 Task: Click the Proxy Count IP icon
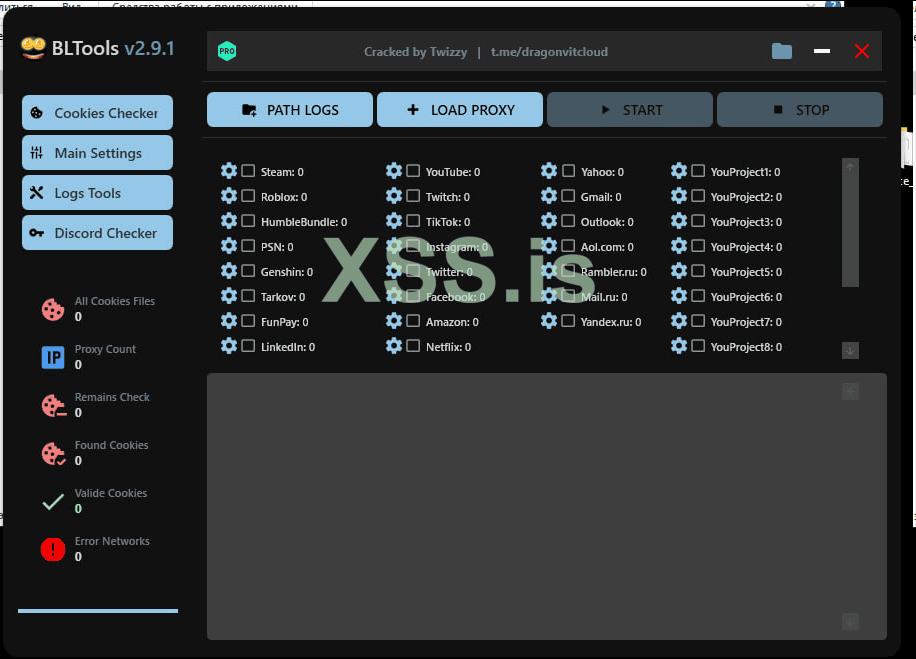pyautogui.click(x=53, y=357)
